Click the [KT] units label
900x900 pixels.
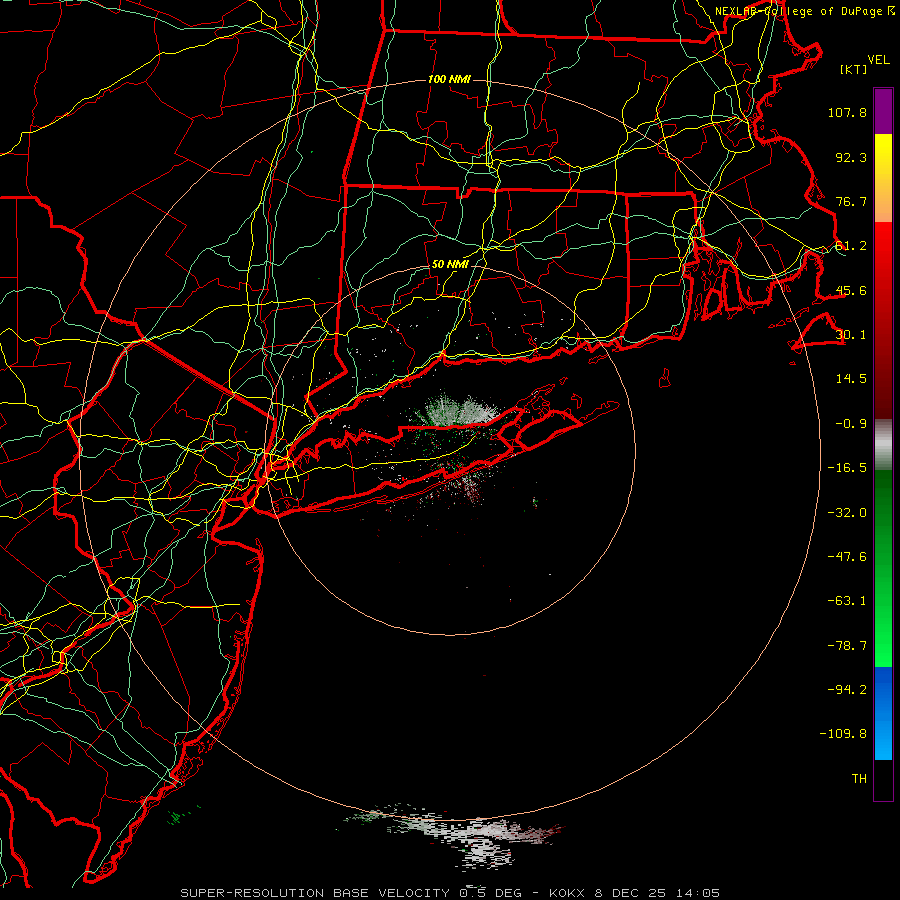coord(854,69)
